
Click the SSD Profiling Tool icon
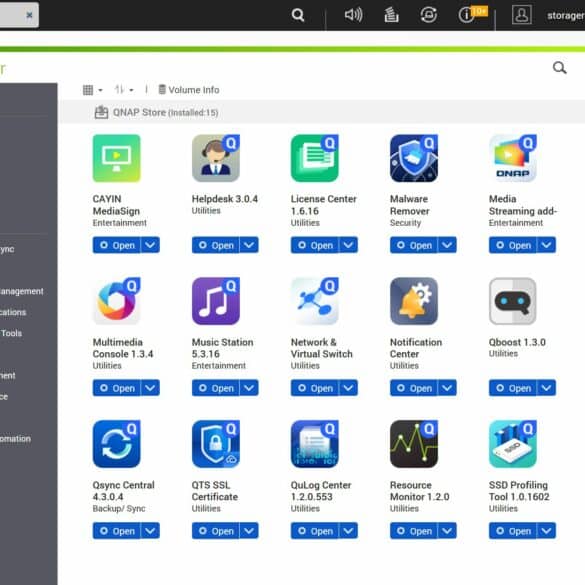513,444
